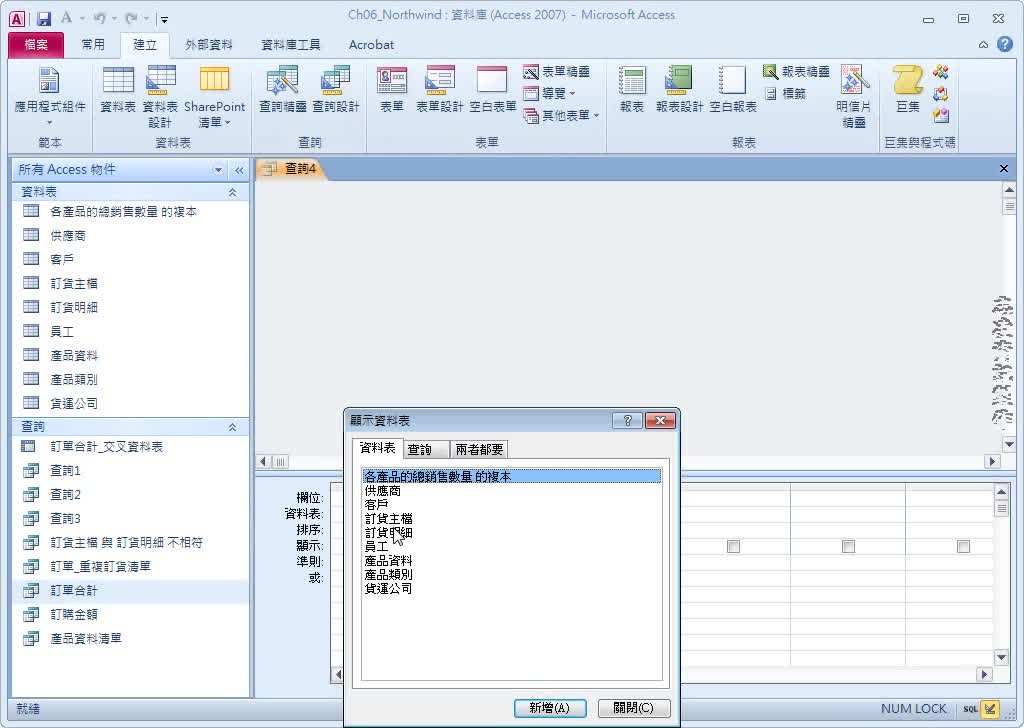
Task: Select the Queries (查詢) tab in dialog
Action: [424, 449]
